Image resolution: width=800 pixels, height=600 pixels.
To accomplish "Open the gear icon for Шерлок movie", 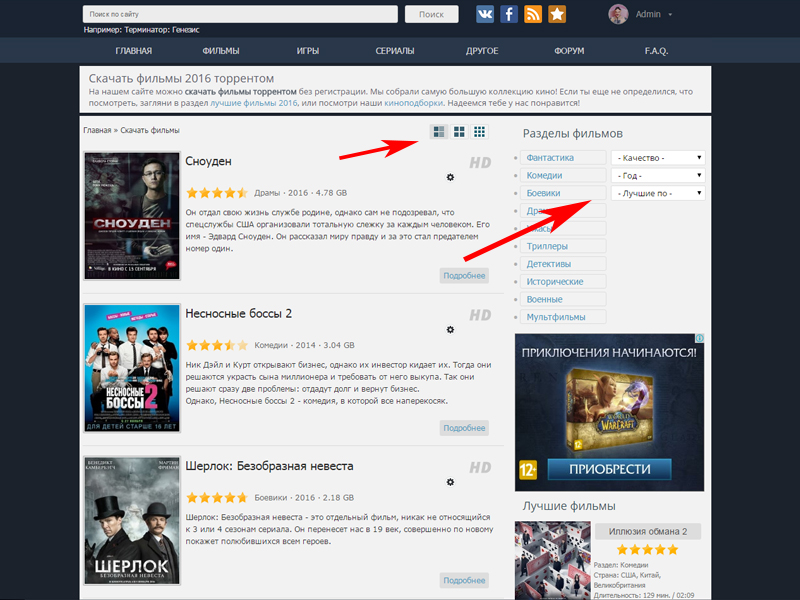I will click(x=450, y=482).
